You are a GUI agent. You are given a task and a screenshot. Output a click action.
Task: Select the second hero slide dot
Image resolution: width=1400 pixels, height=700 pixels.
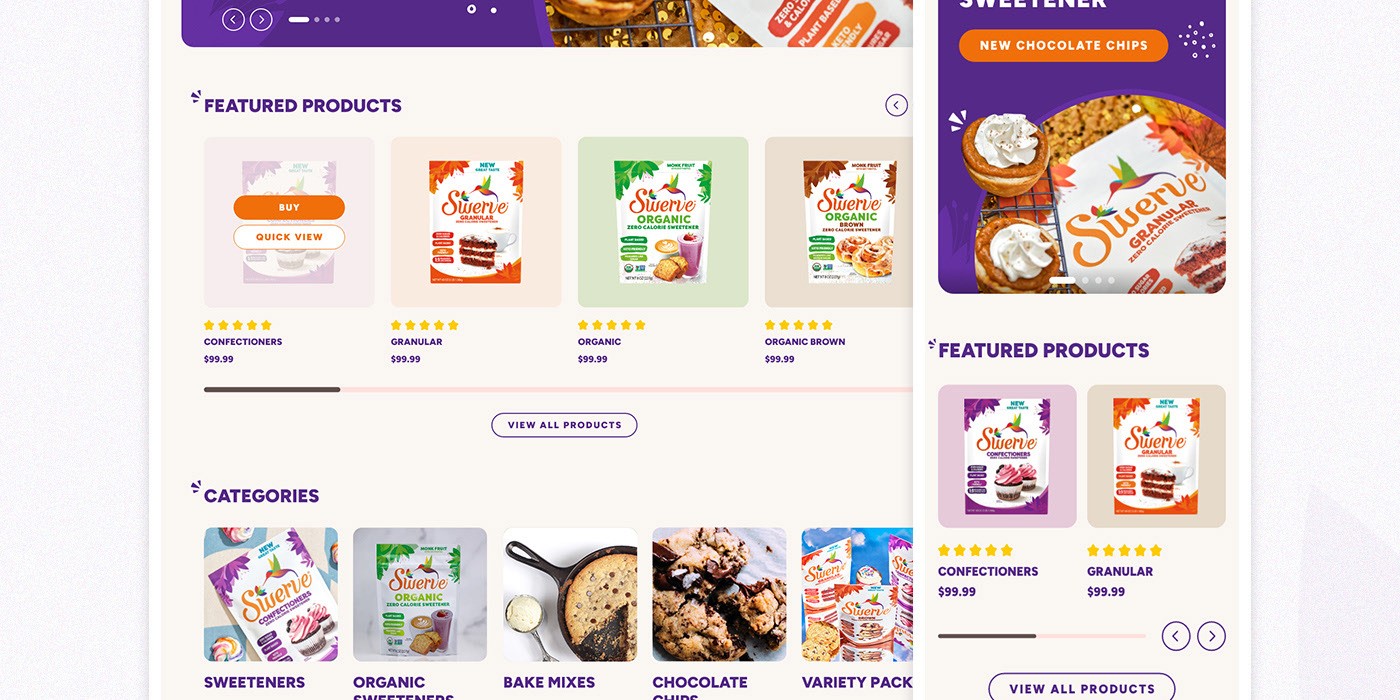click(317, 19)
